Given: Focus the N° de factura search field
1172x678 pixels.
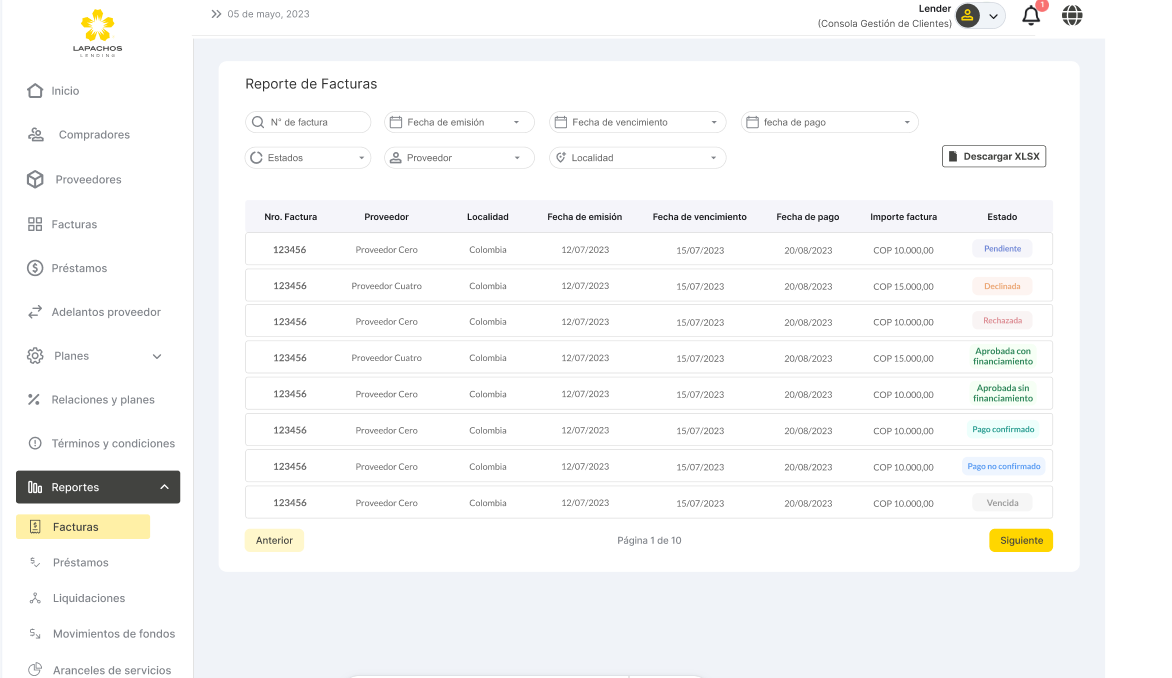Looking at the screenshot, I should point(308,122).
